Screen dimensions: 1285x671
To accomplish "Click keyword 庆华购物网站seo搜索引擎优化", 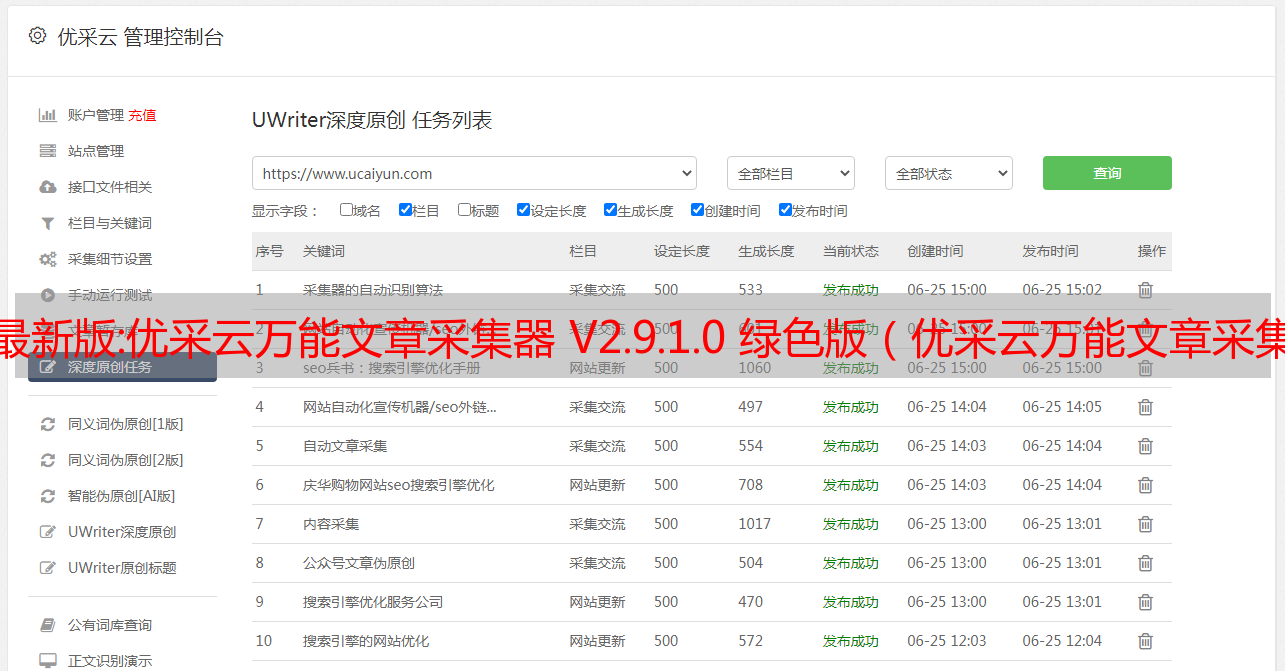I will point(399,485).
